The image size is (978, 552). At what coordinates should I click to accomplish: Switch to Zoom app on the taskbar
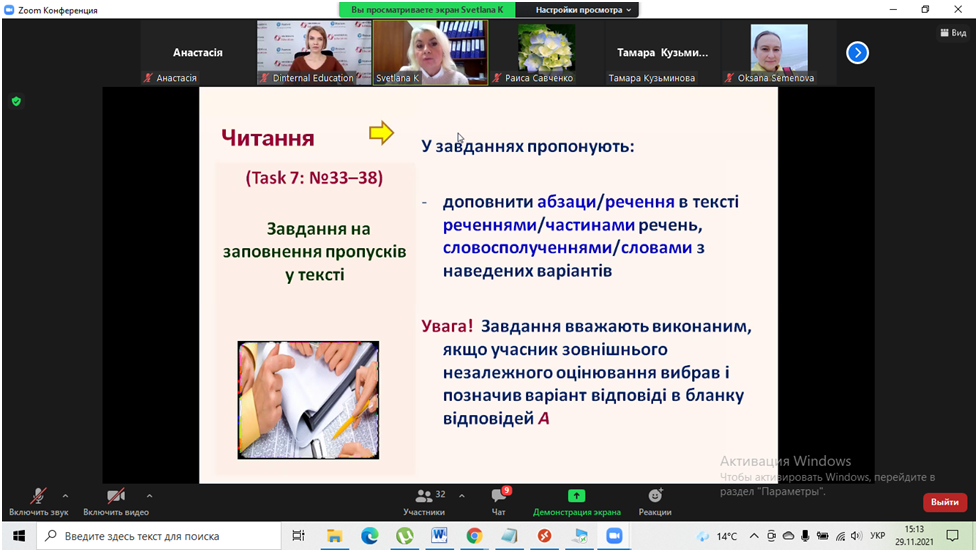pyautogui.click(x=614, y=536)
